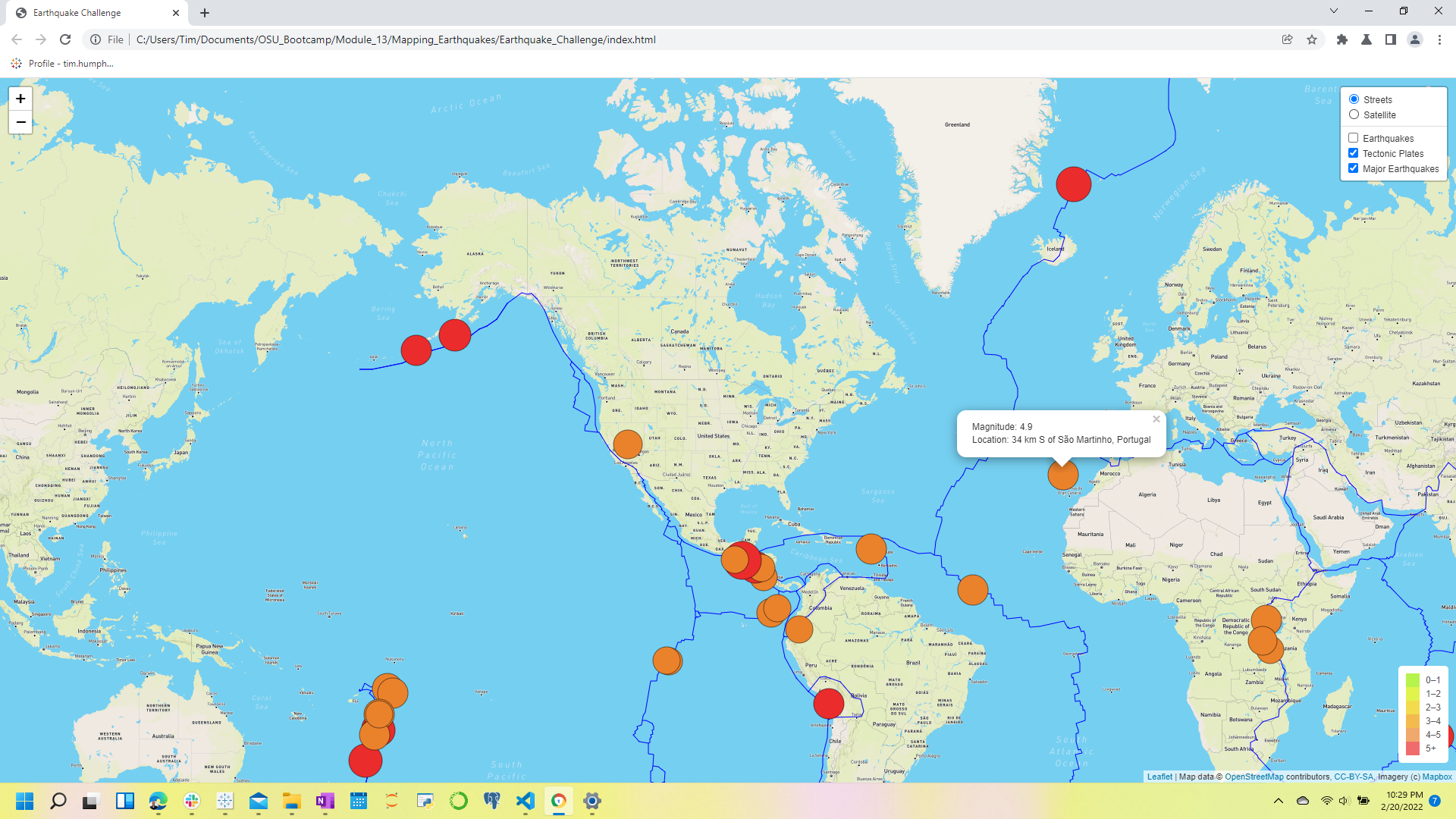Image resolution: width=1456 pixels, height=819 pixels.
Task: Open the Leaflet attribution link
Action: [1159, 777]
